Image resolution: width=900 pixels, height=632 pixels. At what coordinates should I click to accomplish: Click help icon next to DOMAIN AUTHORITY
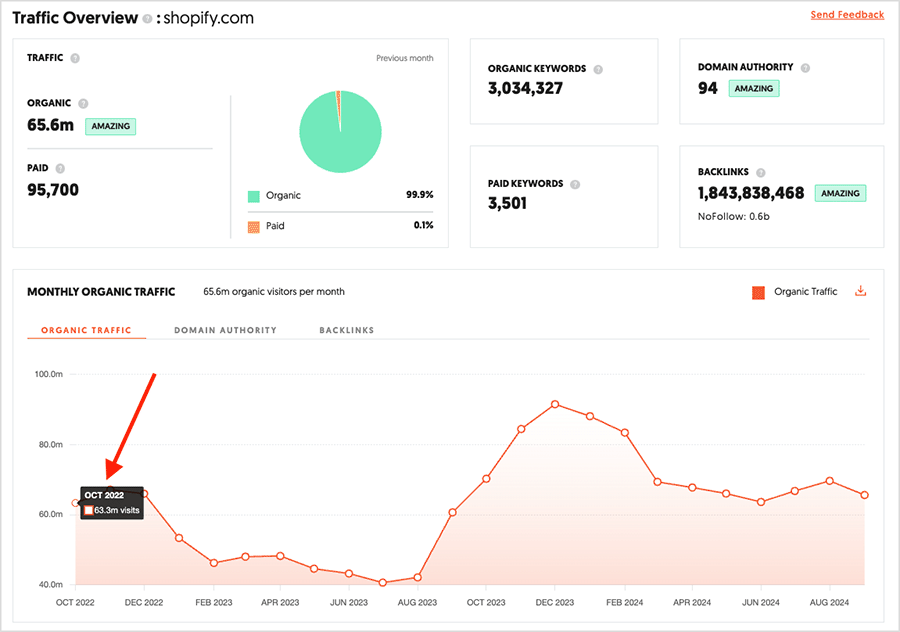pyautogui.click(x=805, y=68)
